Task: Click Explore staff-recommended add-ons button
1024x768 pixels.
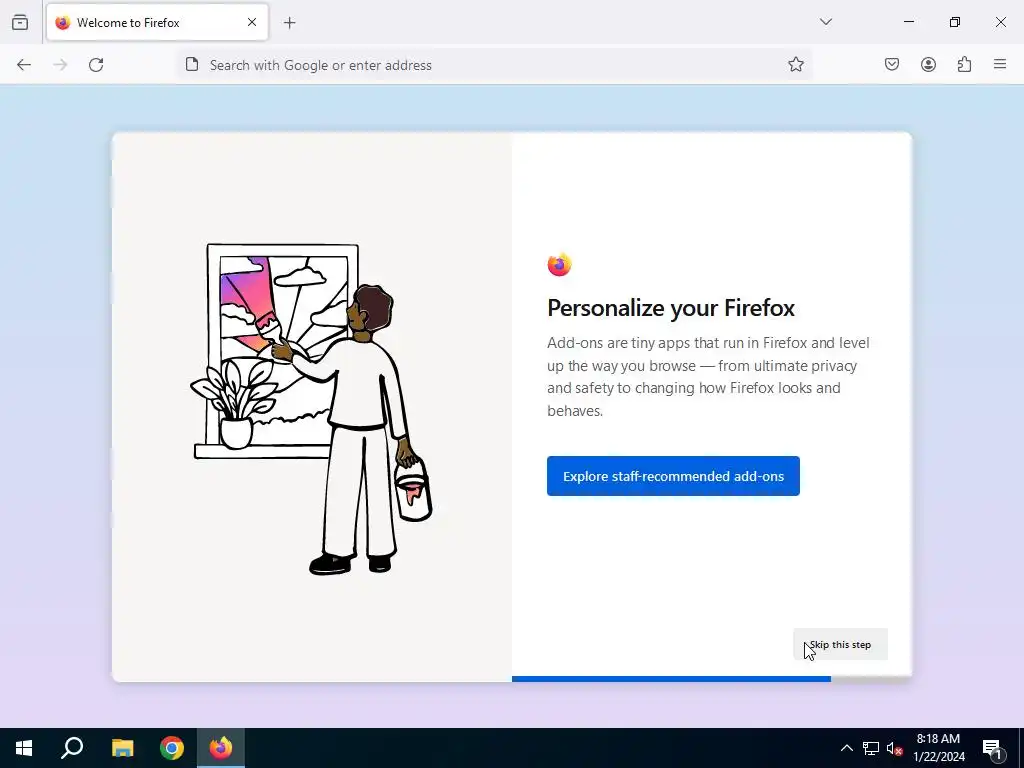Action: [673, 476]
